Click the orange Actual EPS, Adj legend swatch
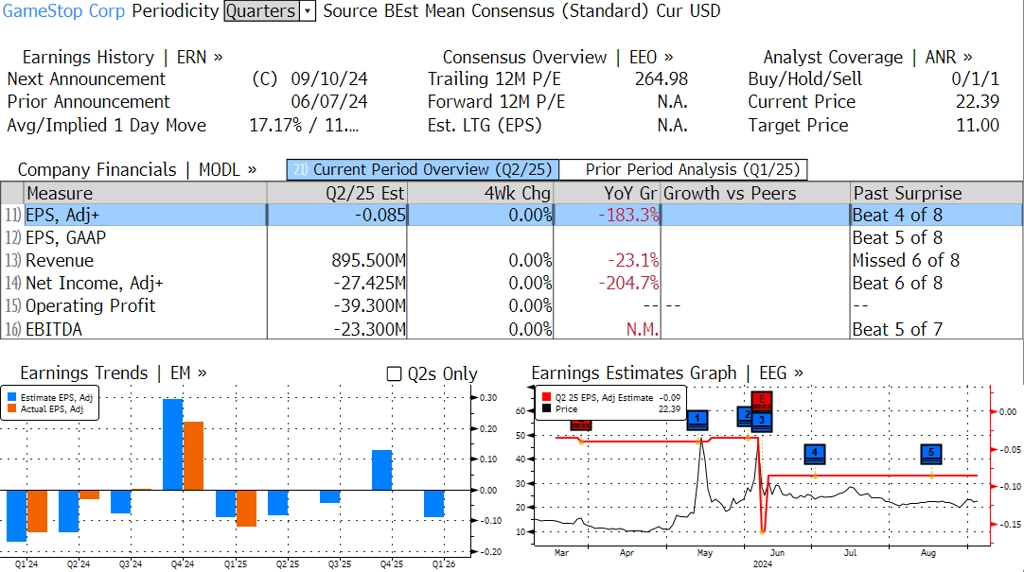The width and height of the screenshot is (1024, 572). pyautogui.click(x=12, y=409)
